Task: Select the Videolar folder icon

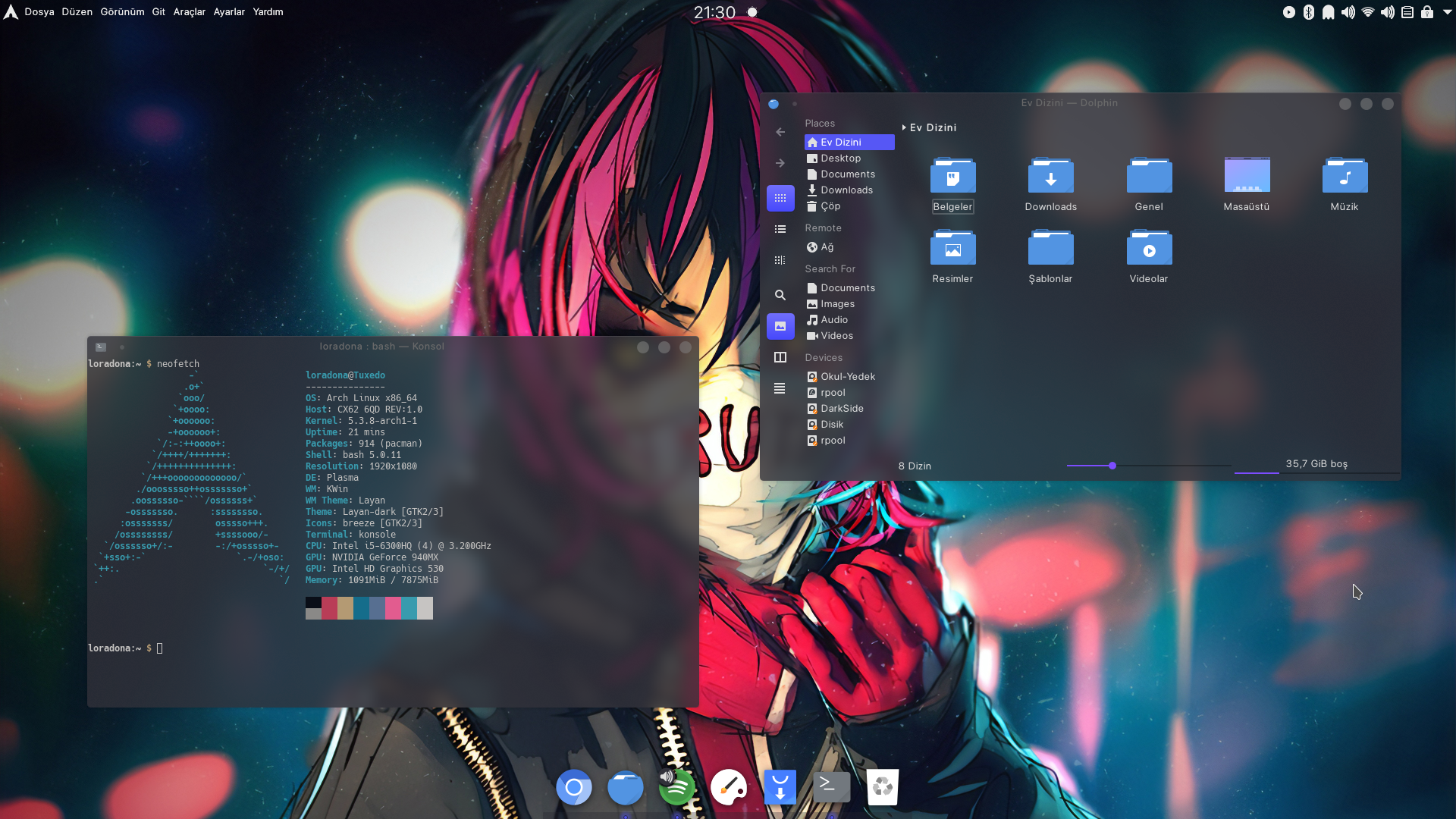Action: coord(1149,248)
